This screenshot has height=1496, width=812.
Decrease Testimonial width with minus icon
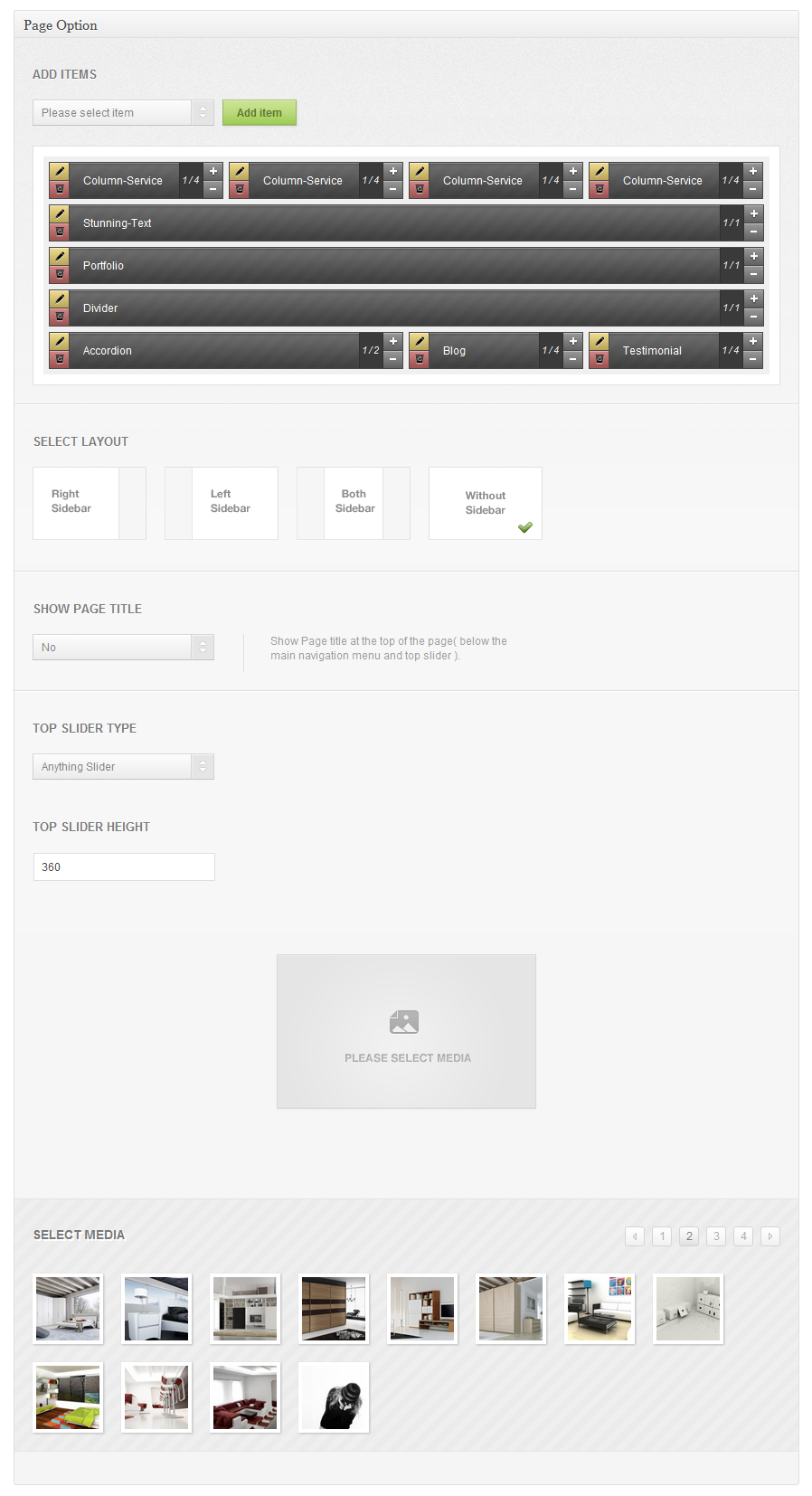coord(753,360)
